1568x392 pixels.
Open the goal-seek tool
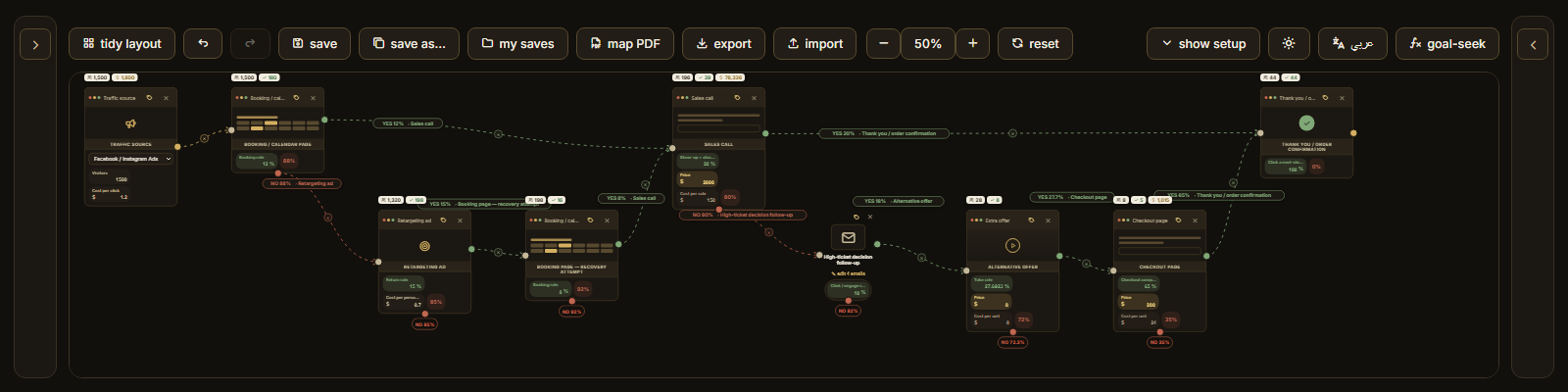[x=1447, y=43]
